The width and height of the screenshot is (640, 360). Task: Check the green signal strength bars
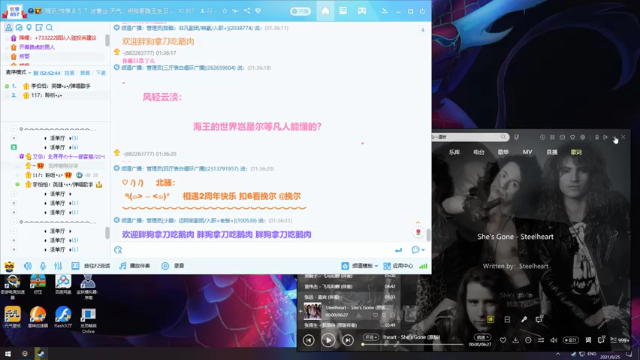(423, 266)
